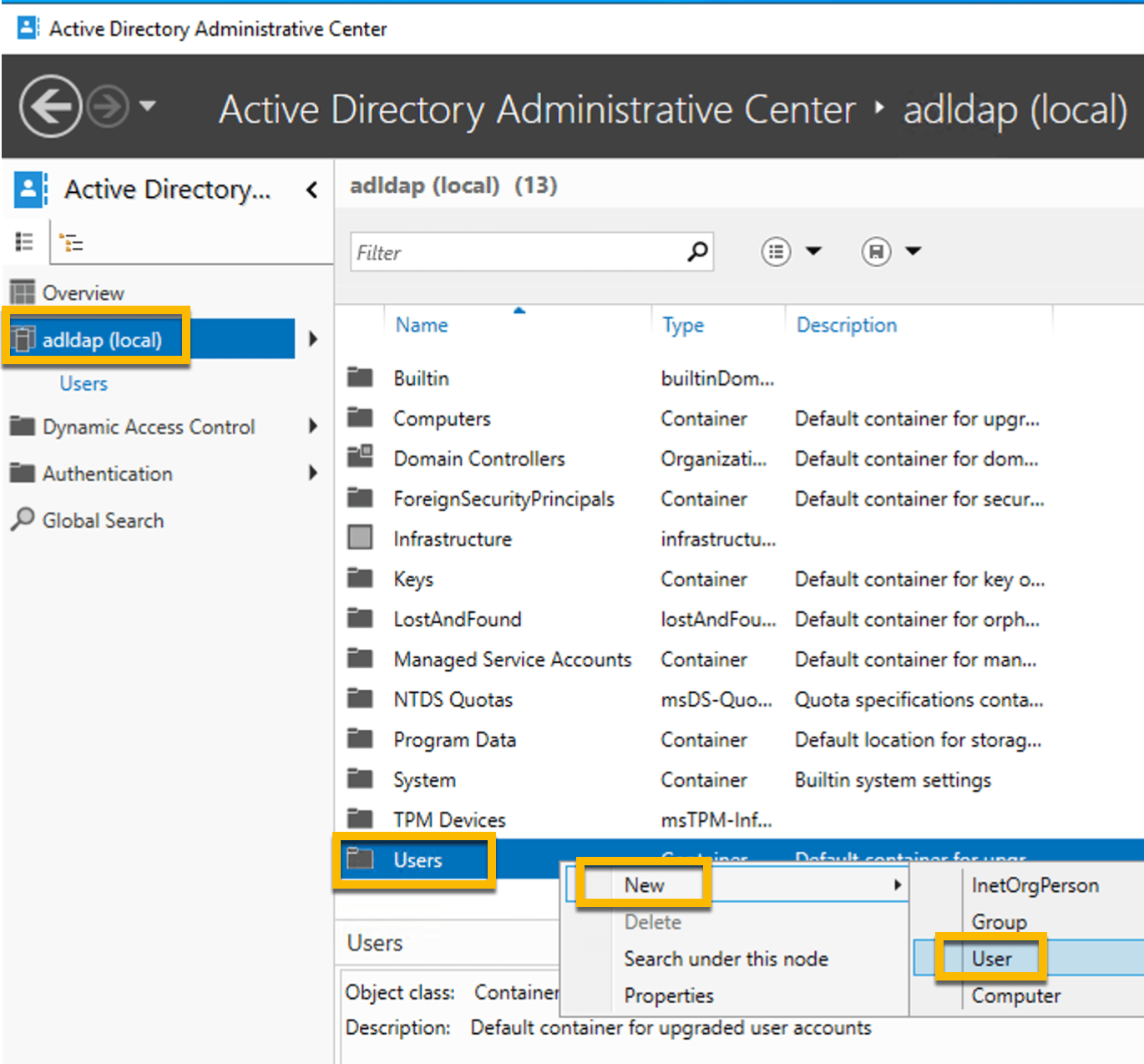Click the Forward navigation arrow button
The image size is (1144, 1064).
[x=109, y=106]
